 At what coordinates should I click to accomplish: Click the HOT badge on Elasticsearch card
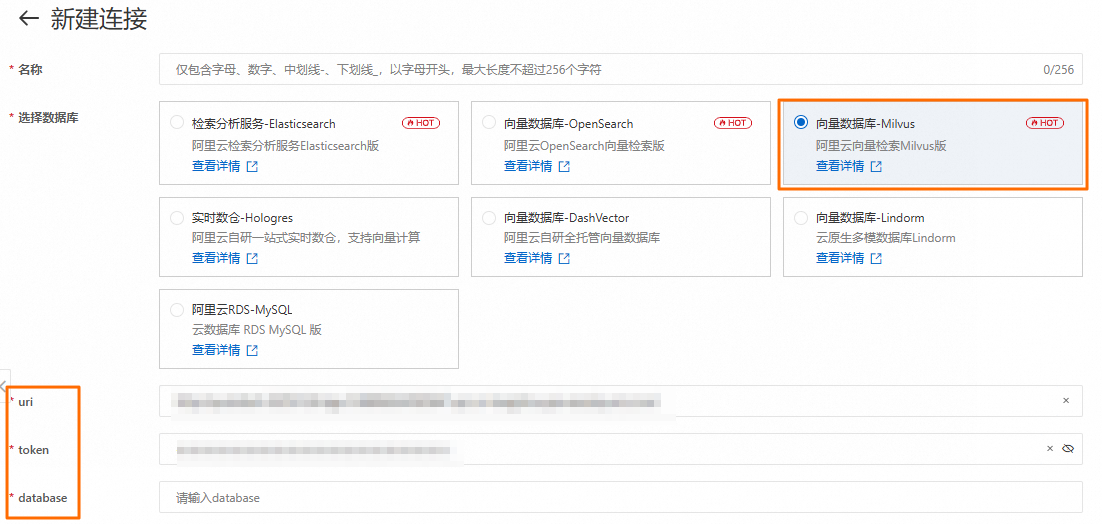pyautogui.click(x=421, y=123)
